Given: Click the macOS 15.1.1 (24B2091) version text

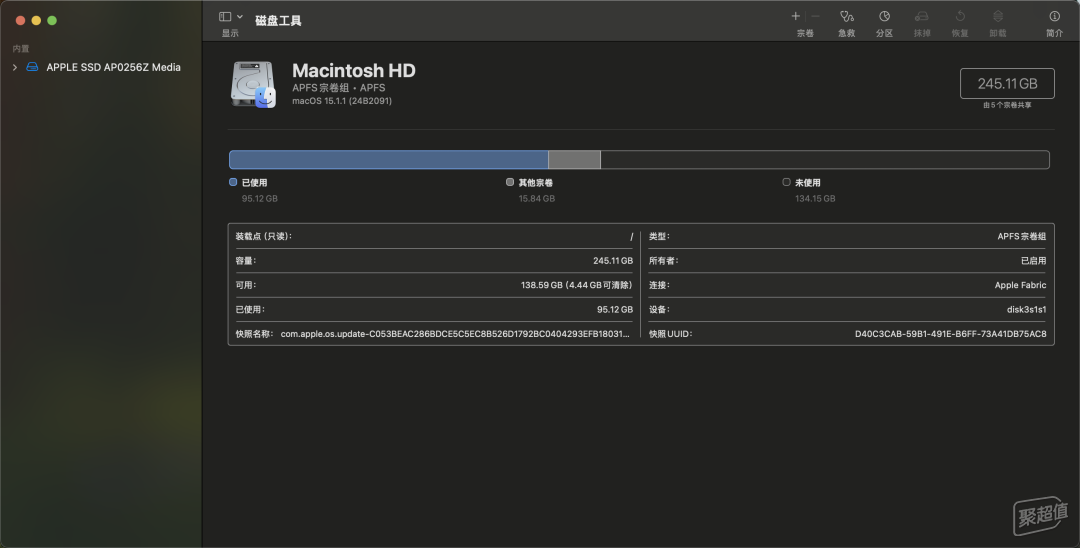Looking at the screenshot, I should pyautogui.click(x=342, y=101).
